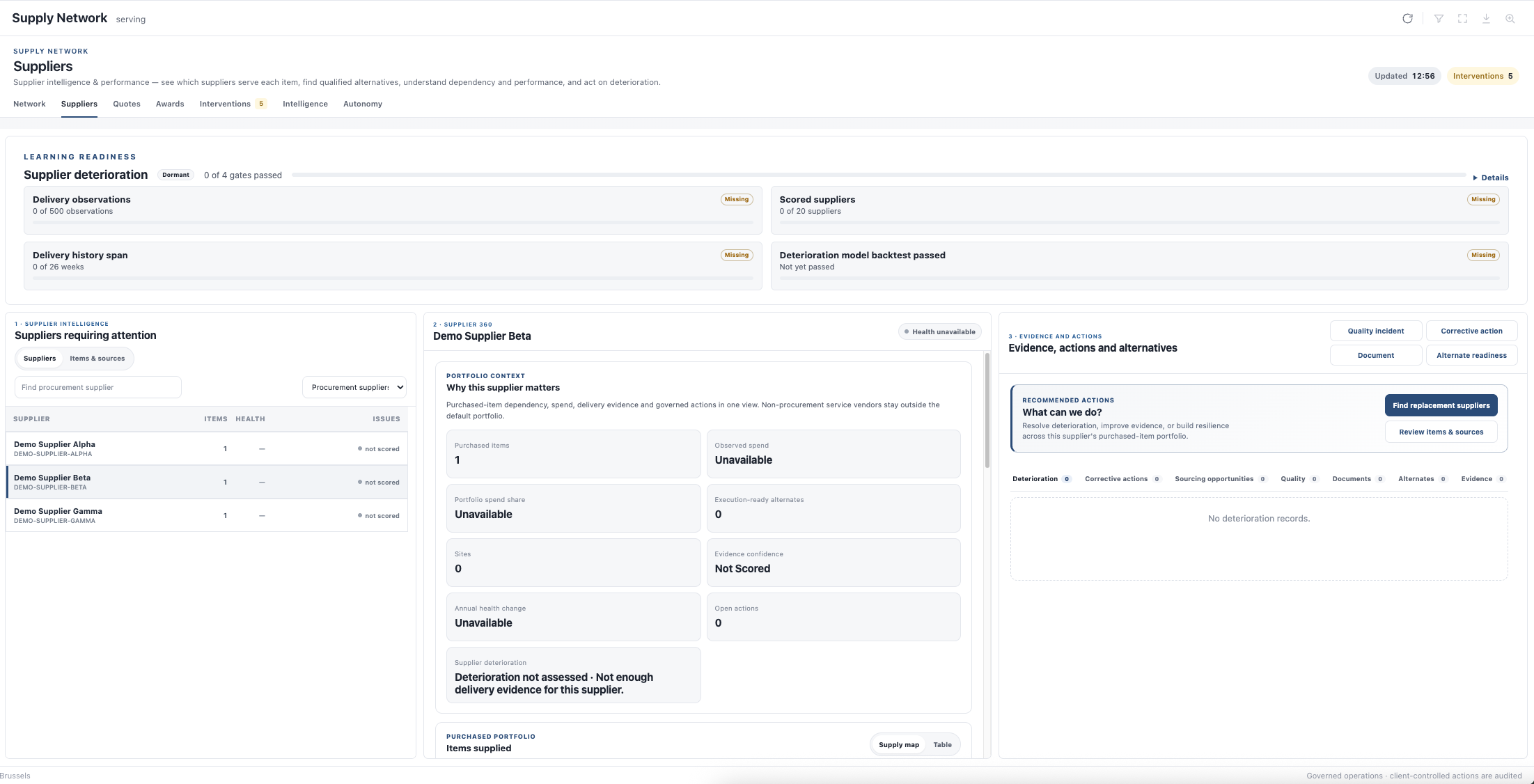
Task: Click the Quality incident button
Action: point(1375,331)
